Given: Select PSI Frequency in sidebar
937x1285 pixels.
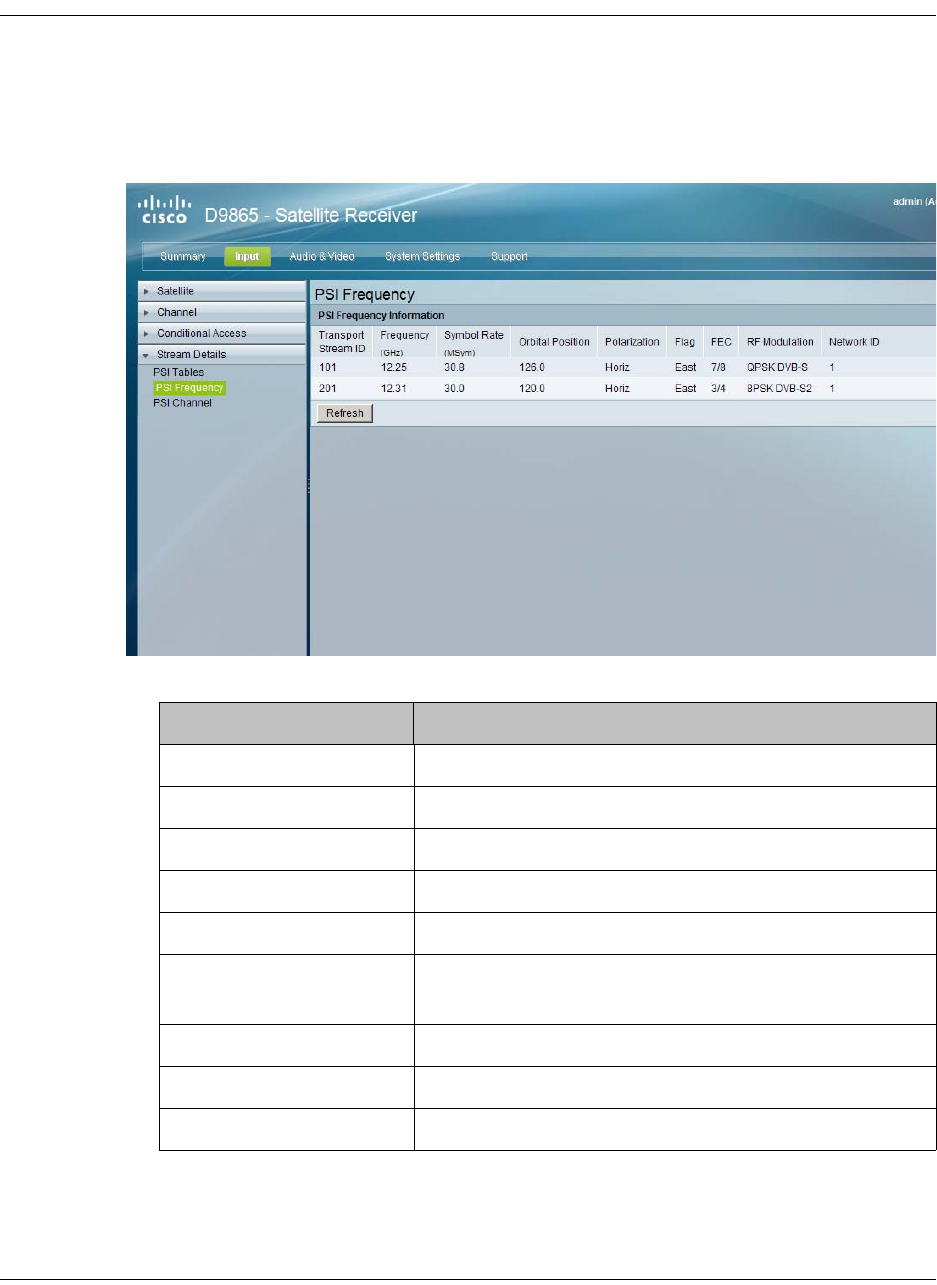Looking at the screenshot, I should click(189, 388).
